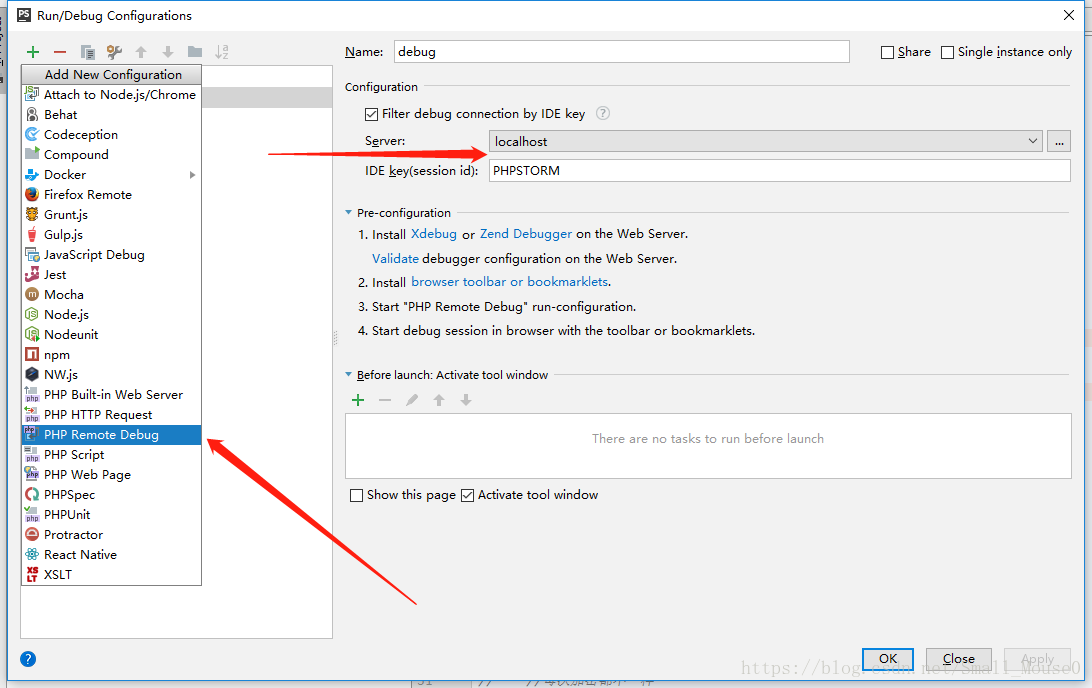Choose PHP Script configuration type
The image size is (1092, 688).
pyautogui.click(x=111, y=455)
